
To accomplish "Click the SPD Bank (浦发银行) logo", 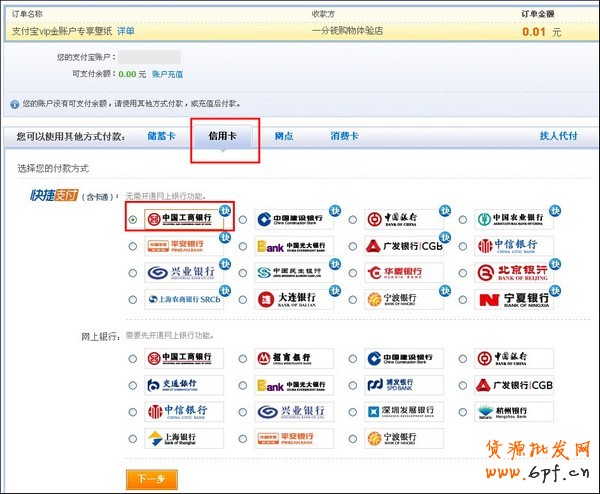I will click(404, 385).
